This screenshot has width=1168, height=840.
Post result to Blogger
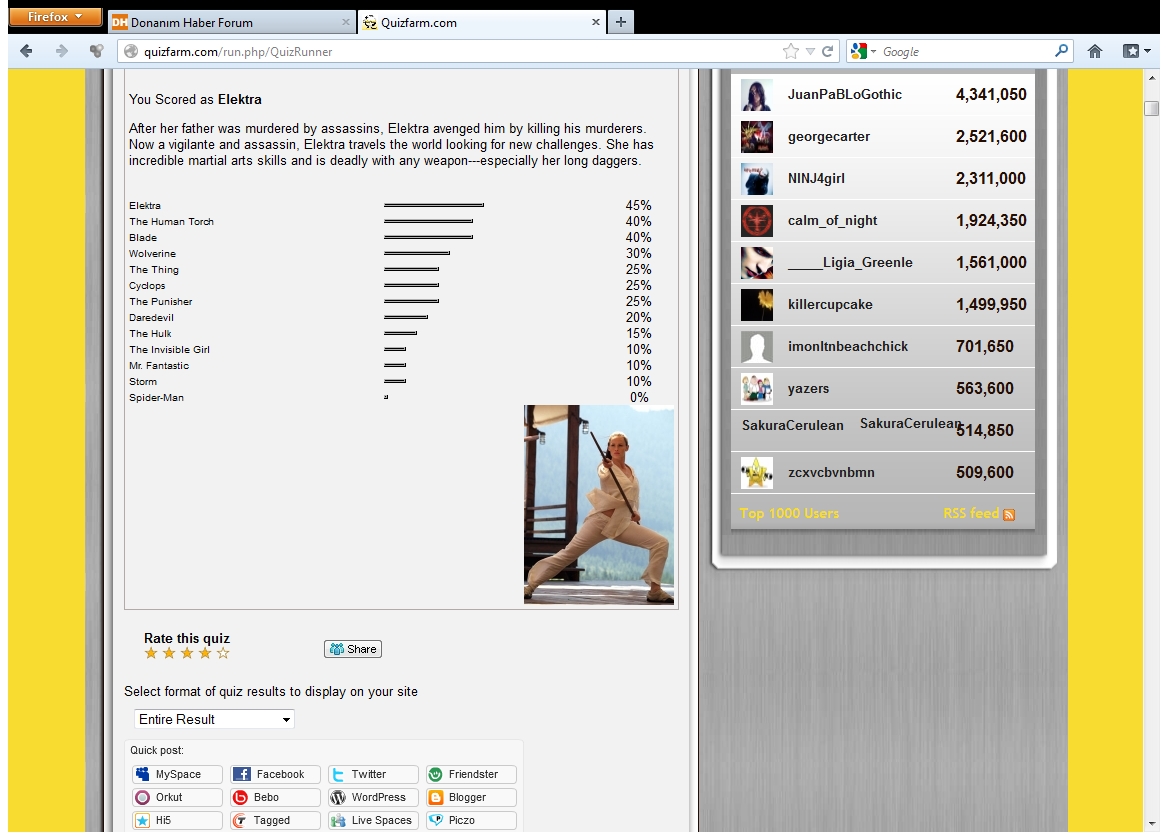pos(471,798)
